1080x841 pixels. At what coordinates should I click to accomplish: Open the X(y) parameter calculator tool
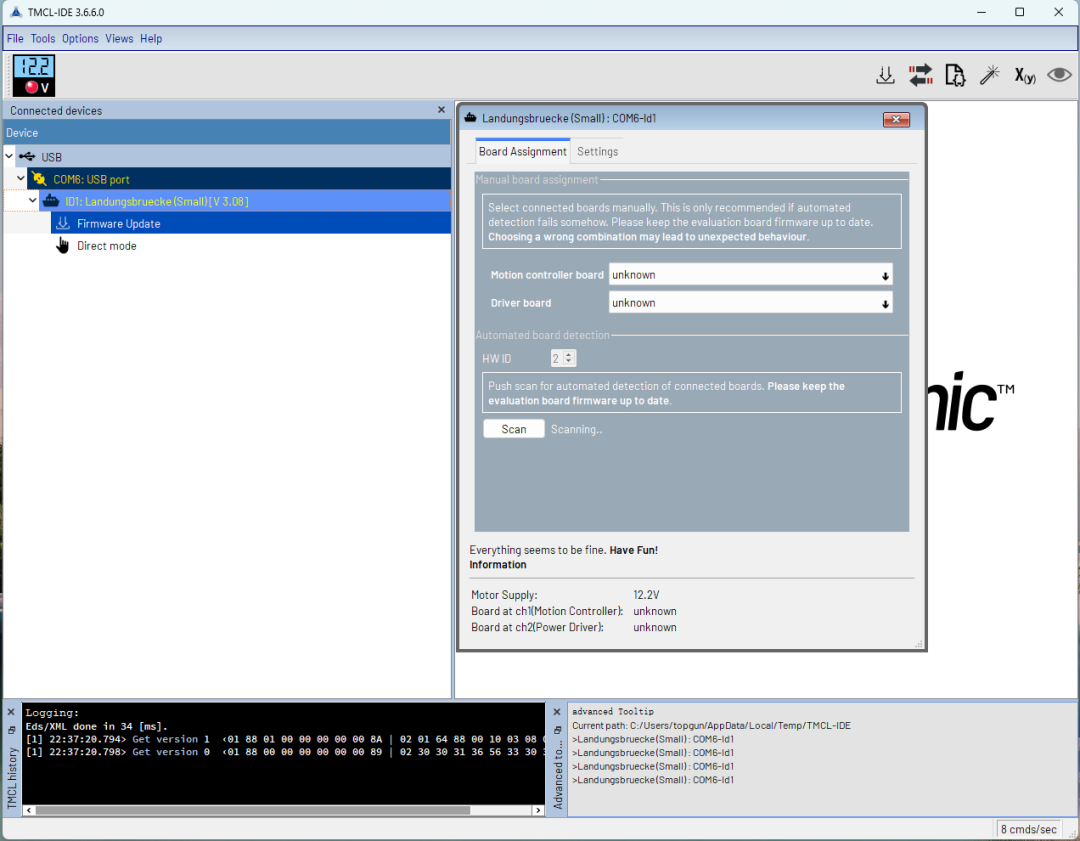click(x=1025, y=75)
